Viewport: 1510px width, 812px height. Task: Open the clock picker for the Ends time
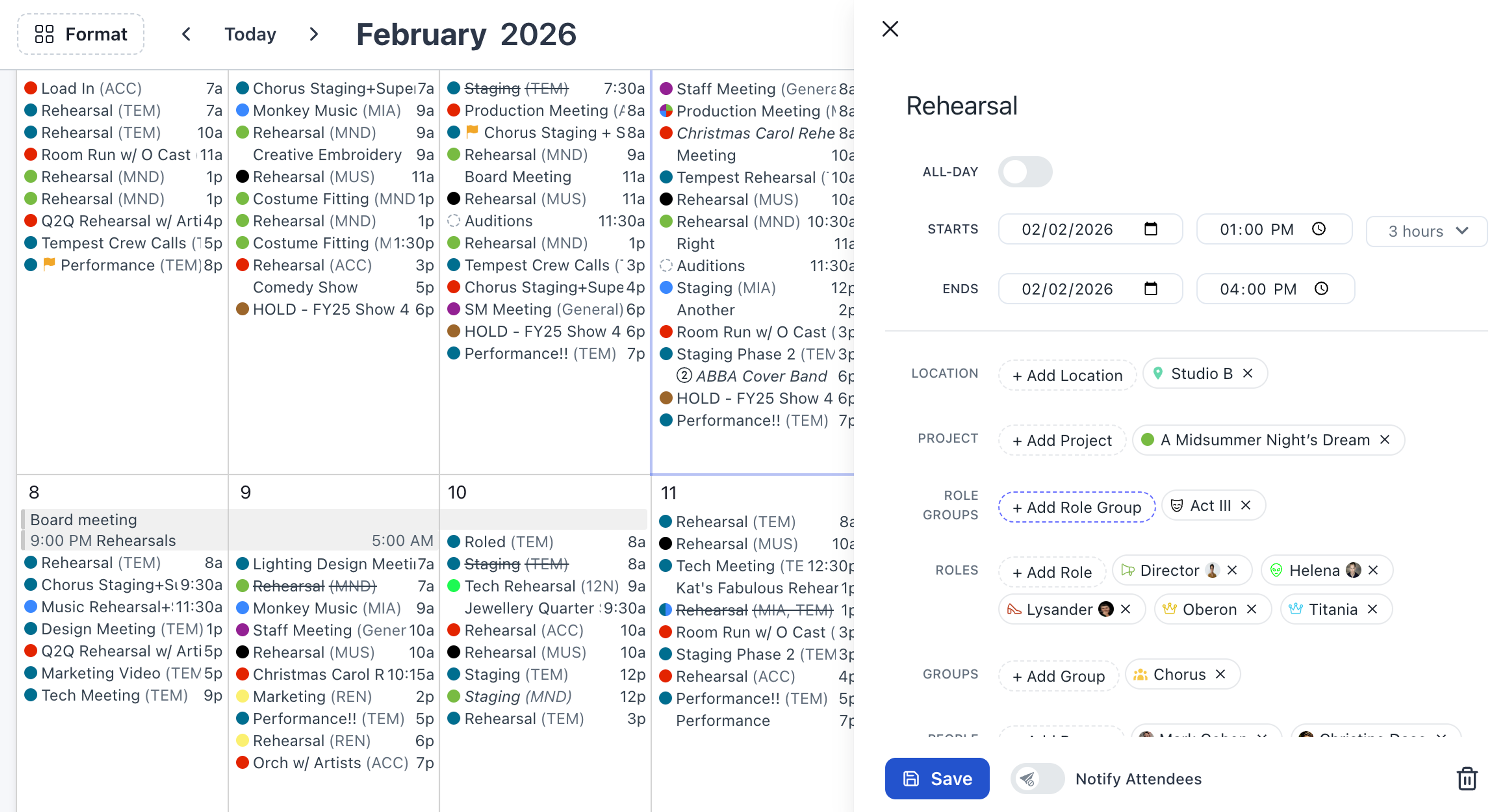click(x=1322, y=289)
